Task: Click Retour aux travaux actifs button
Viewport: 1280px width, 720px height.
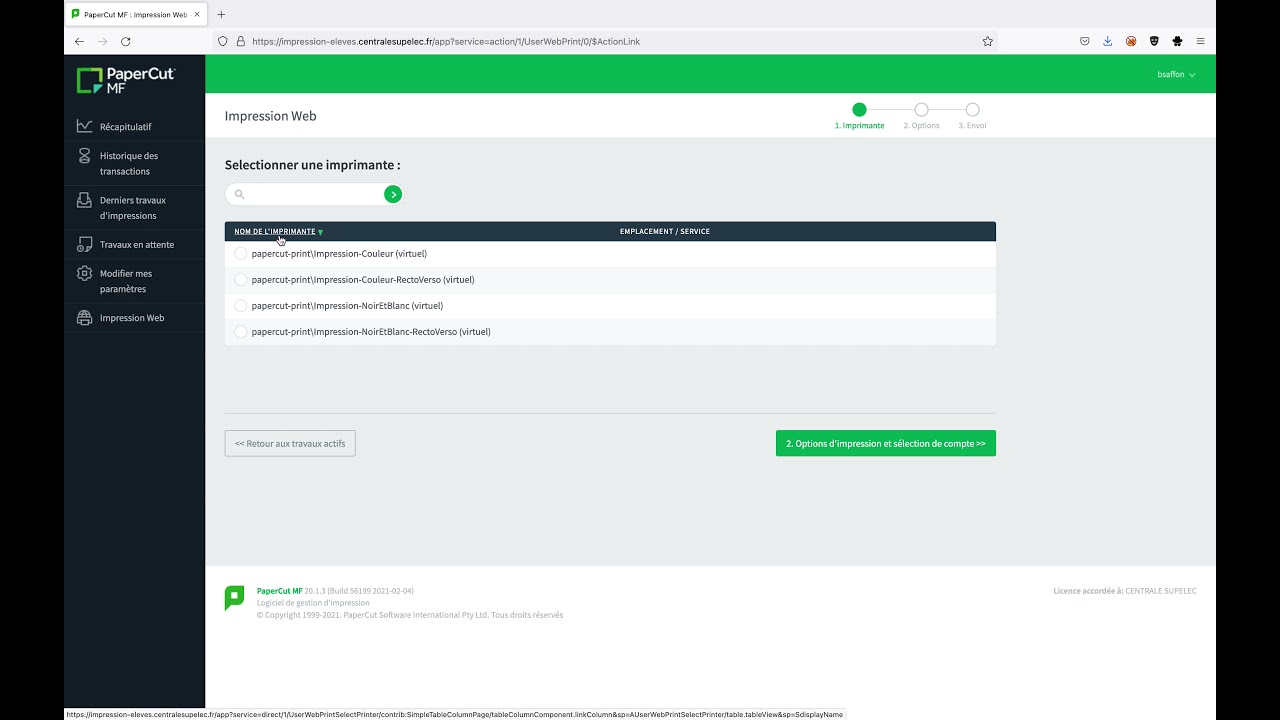Action: [x=290, y=443]
